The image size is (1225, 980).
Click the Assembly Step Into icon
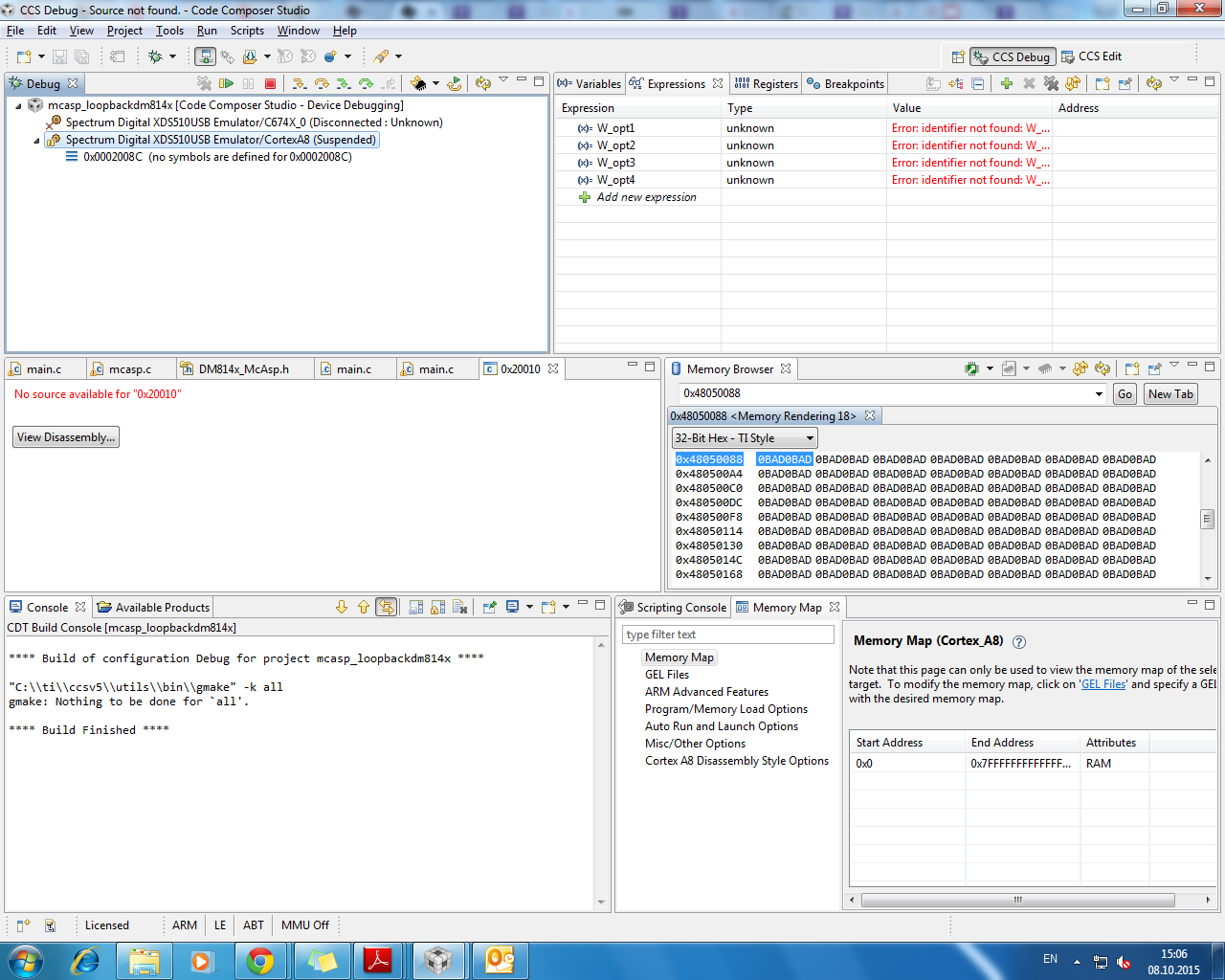pos(344,84)
